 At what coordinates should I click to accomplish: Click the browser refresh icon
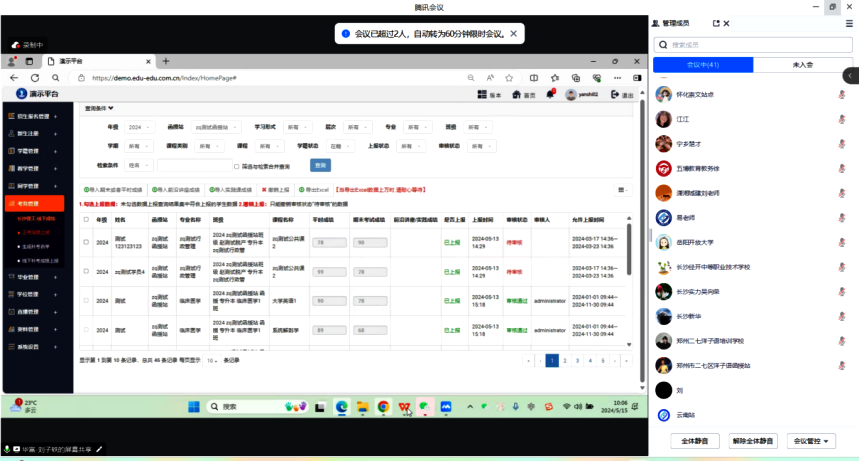34,77
